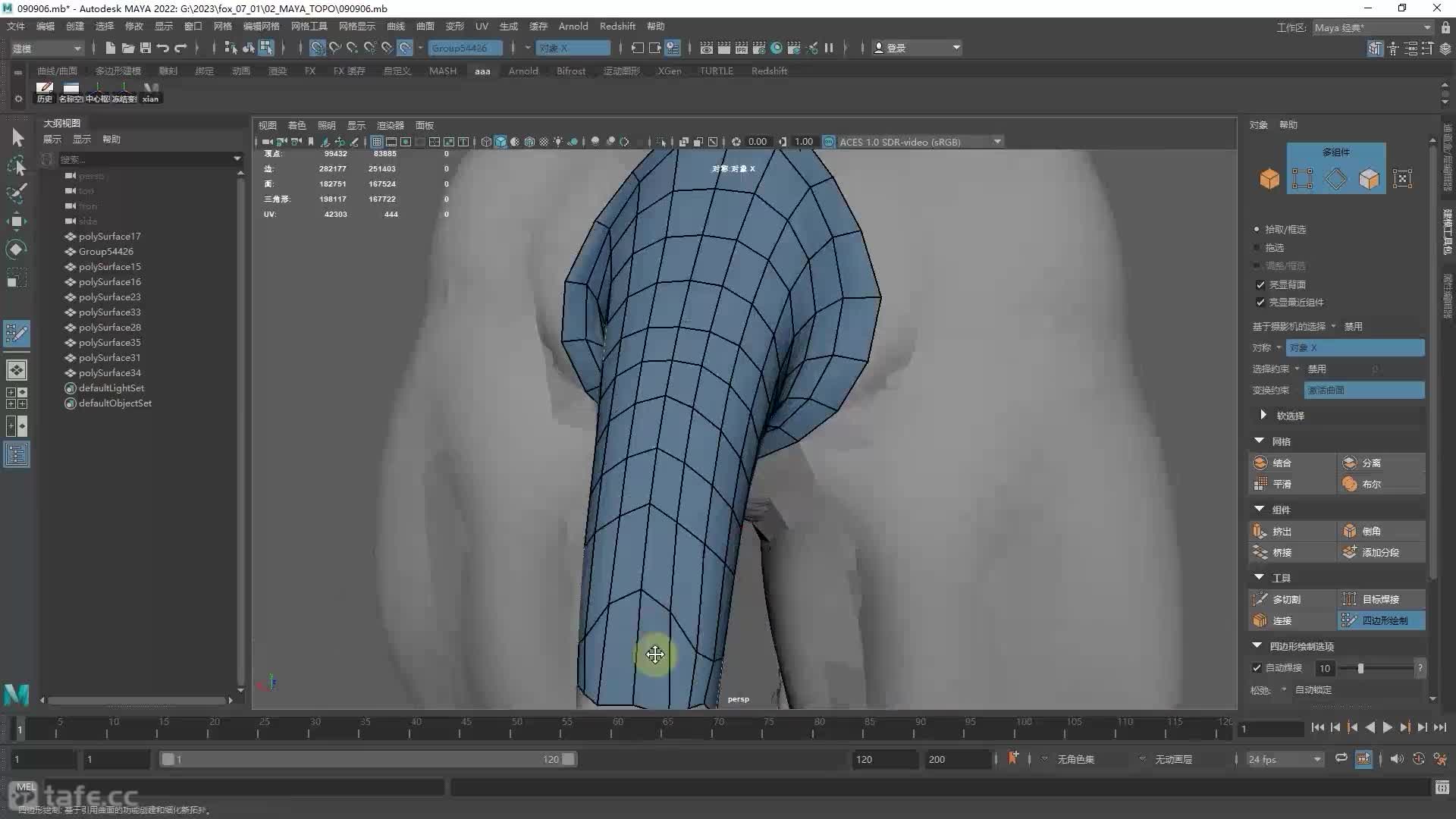Image resolution: width=1456 pixels, height=819 pixels.
Task: Expand the 软选择 section
Action: [1263, 415]
